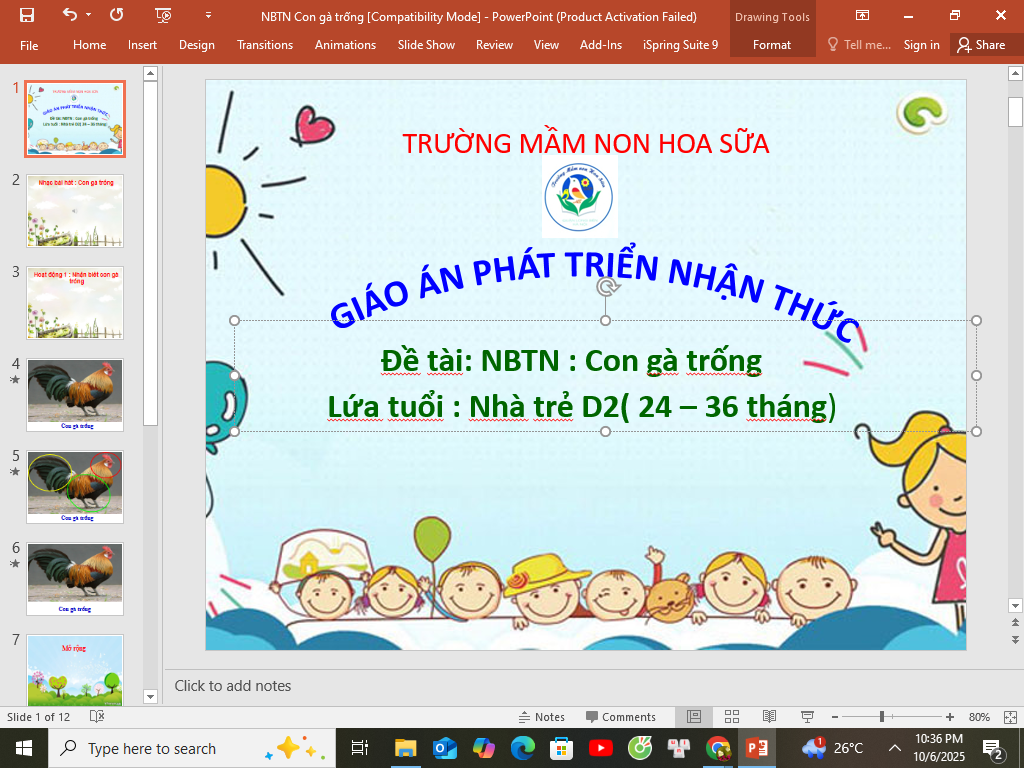Open Ribbon Display Options menu
Image resolution: width=1024 pixels, height=768 pixels.
click(x=862, y=15)
